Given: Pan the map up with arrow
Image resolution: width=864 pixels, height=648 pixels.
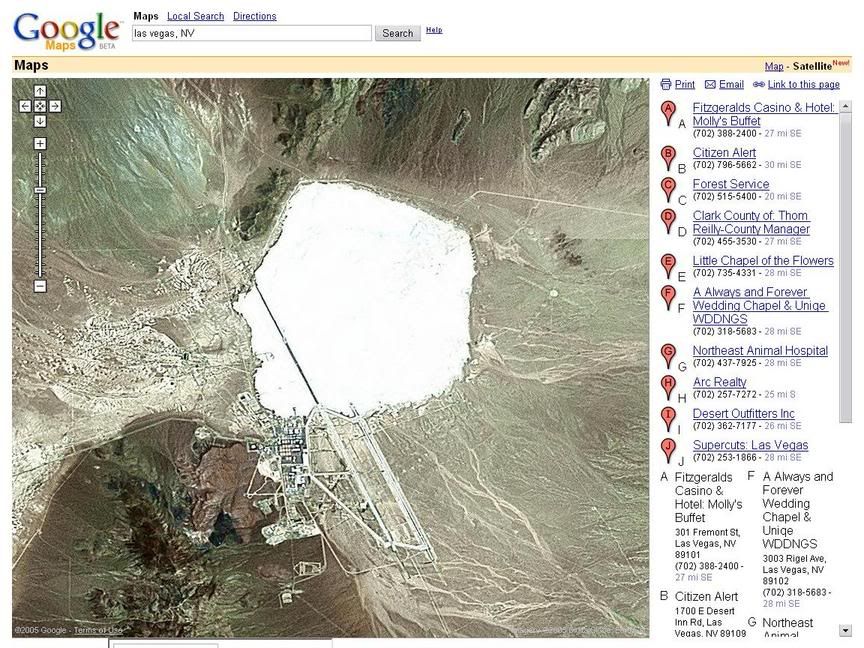Looking at the screenshot, I should (x=40, y=91).
